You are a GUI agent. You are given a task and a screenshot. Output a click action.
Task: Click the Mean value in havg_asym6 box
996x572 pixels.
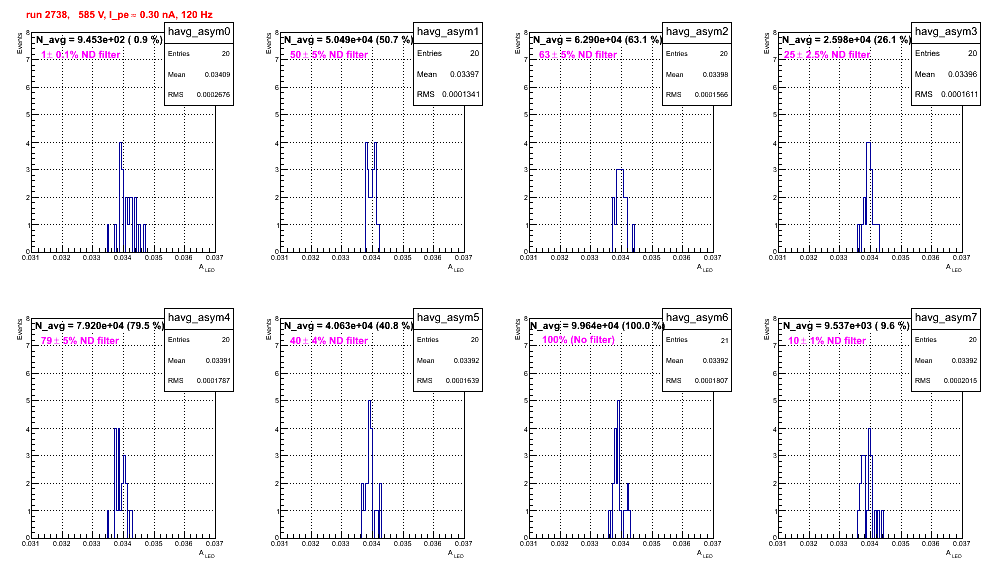tap(715, 360)
